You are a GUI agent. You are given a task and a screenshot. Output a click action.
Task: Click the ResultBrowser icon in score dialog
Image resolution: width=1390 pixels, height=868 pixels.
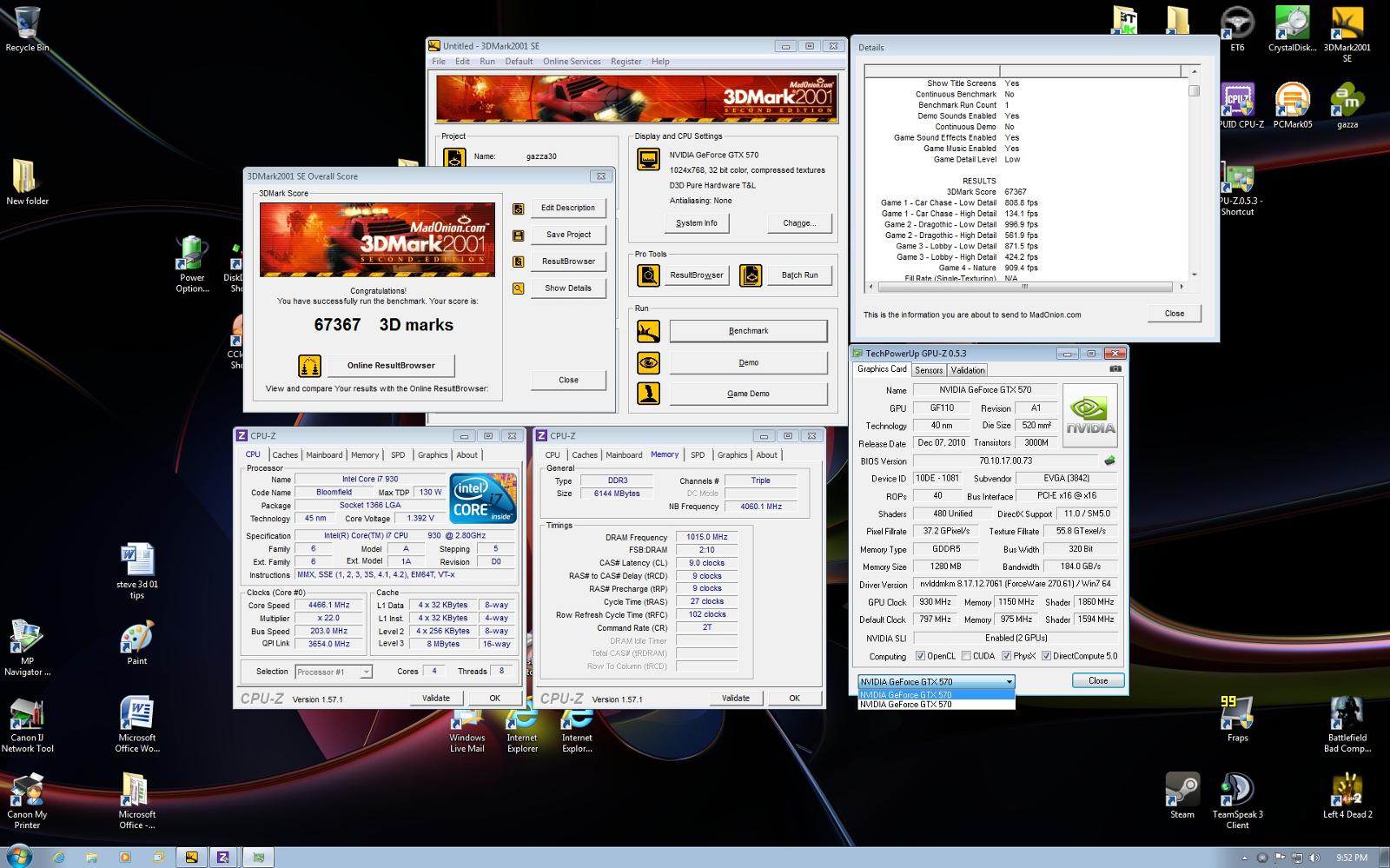pos(519,262)
